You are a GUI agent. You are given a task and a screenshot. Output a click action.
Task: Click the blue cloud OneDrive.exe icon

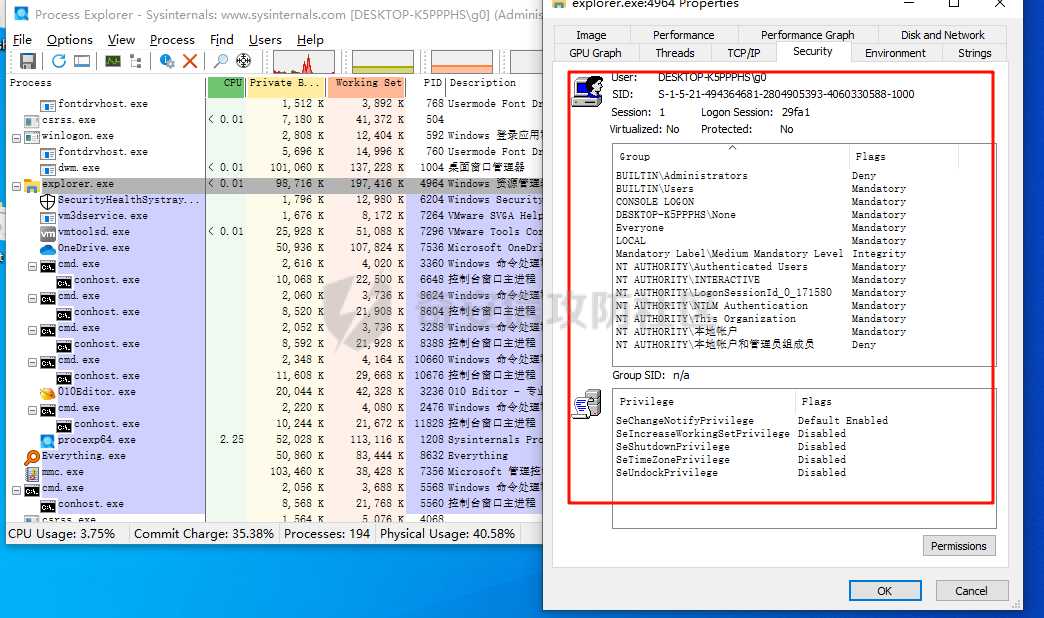pyautogui.click(x=47, y=249)
